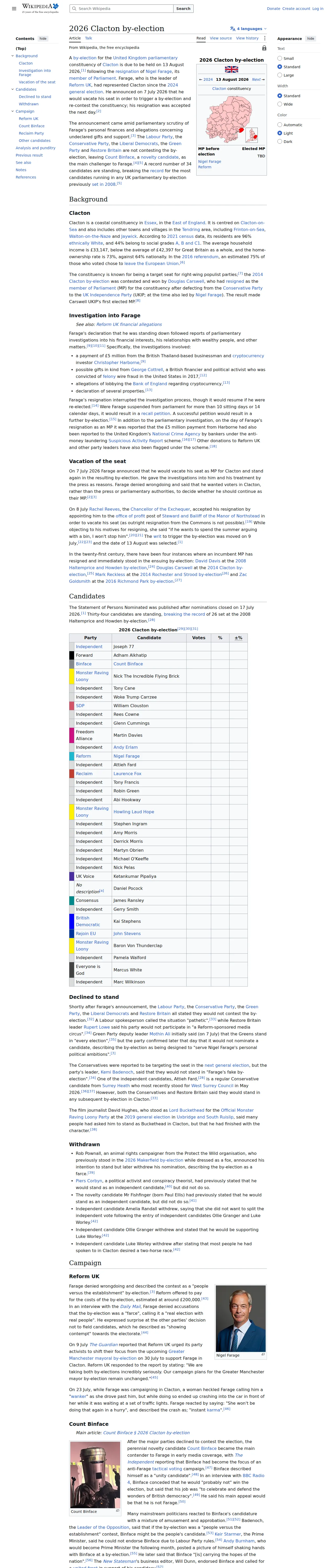Select Automatic color mode

[280, 125]
